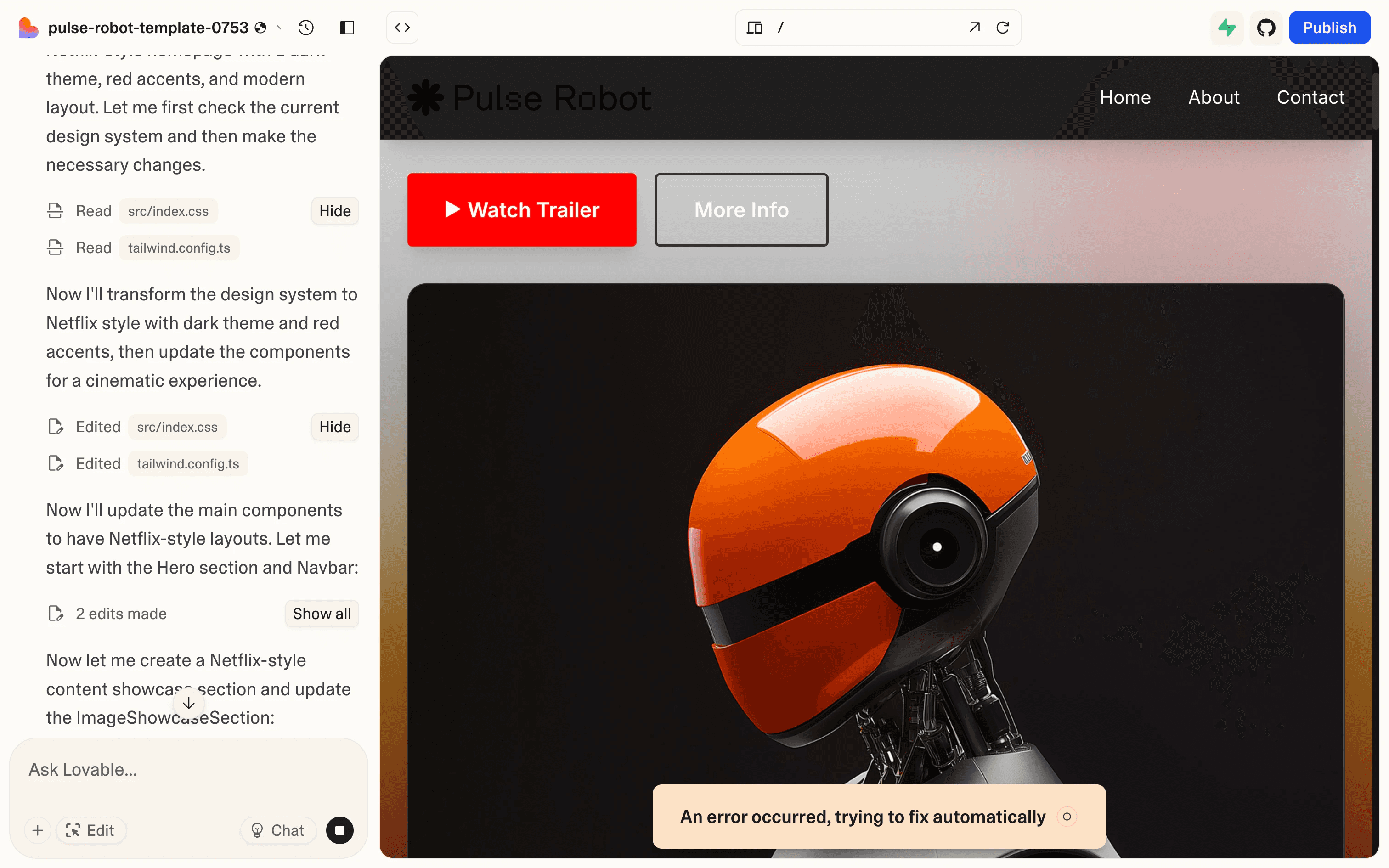Screen dimensions: 1389x868
Task: Click the Edited src/index.css file chip
Action: (177, 427)
